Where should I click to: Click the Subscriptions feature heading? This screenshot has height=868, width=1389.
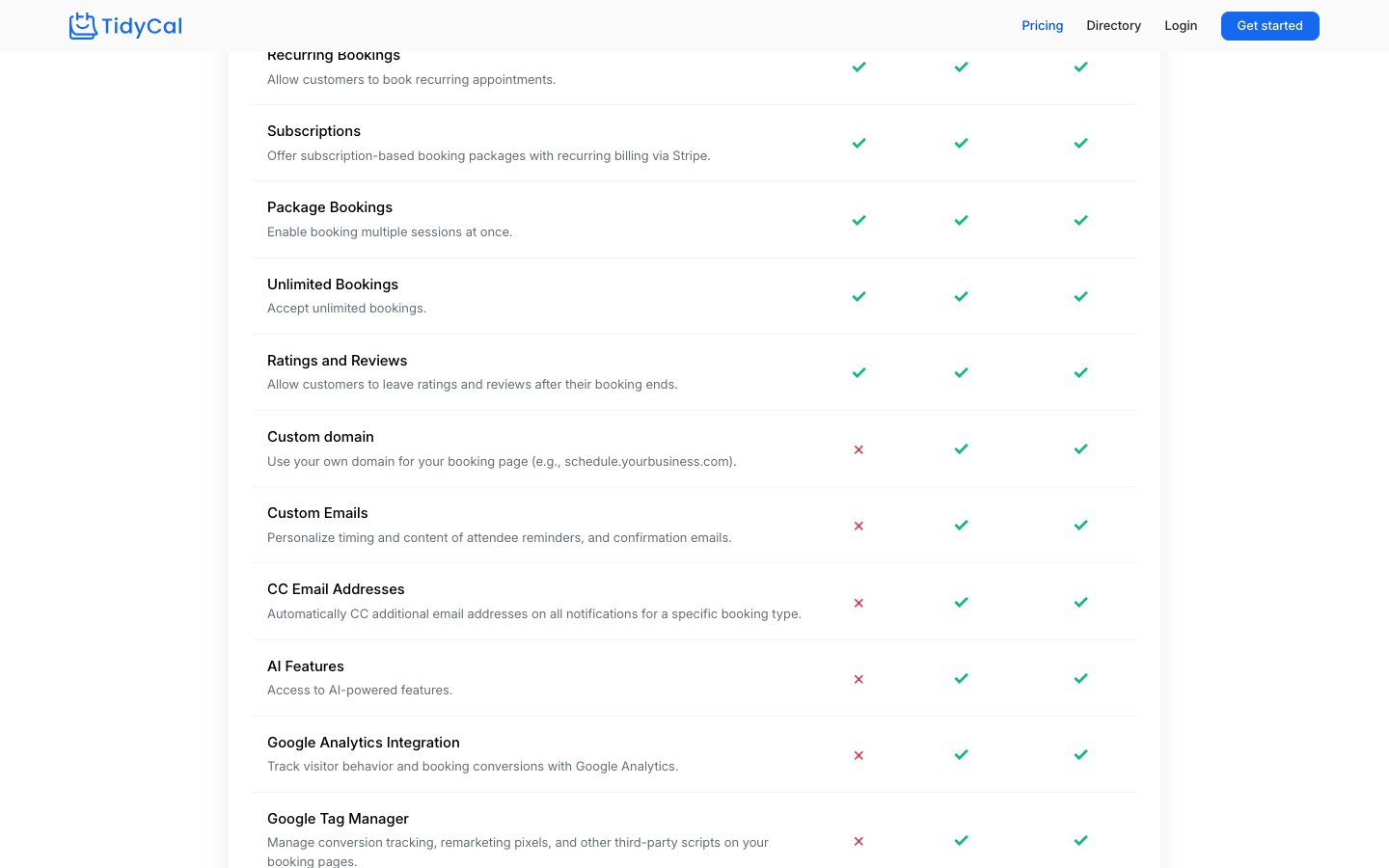click(x=313, y=131)
